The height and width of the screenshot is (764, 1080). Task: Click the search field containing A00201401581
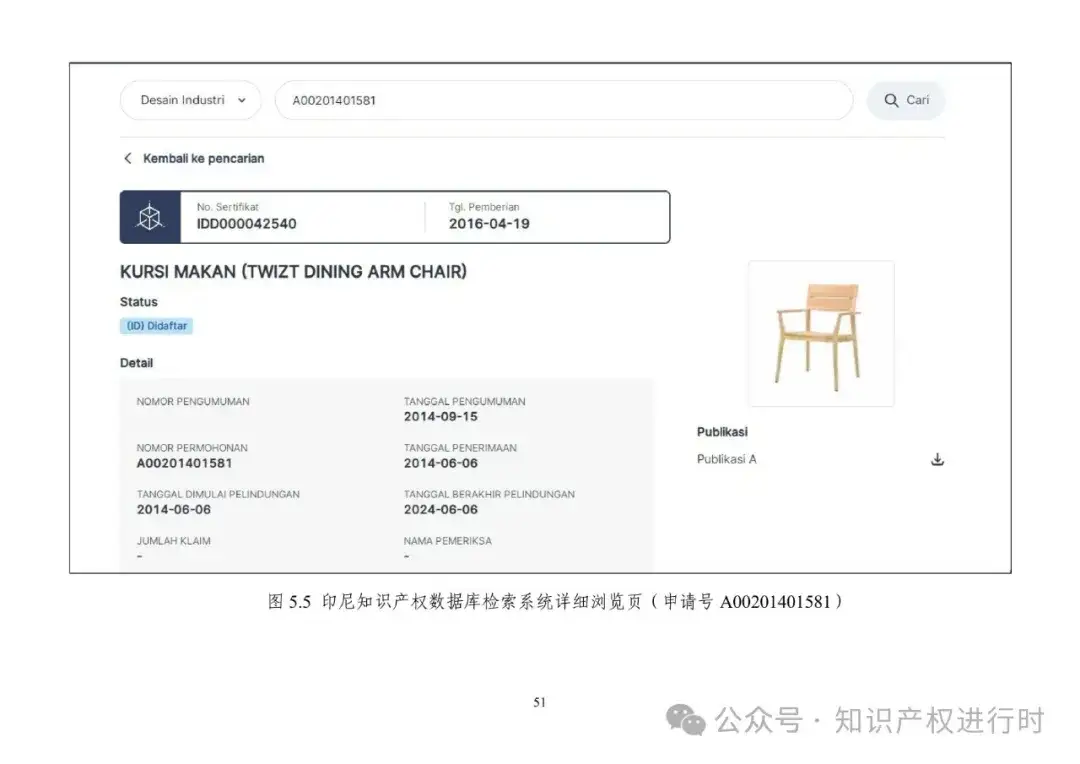tap(563, 101)
